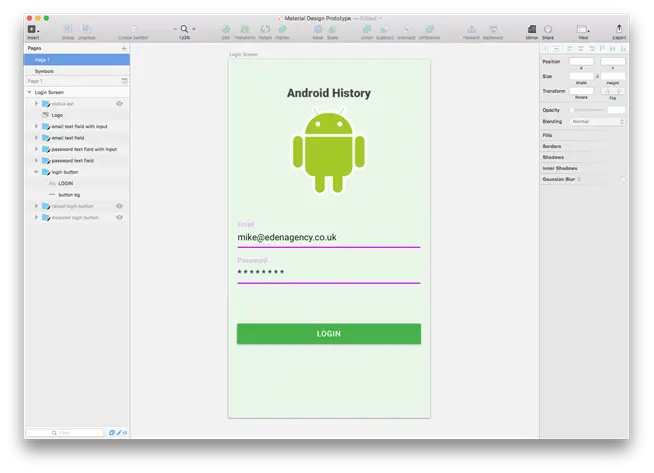The image size is (654, 473).
Task: Select the LOGIN text layer
Action: coord(77,184)
